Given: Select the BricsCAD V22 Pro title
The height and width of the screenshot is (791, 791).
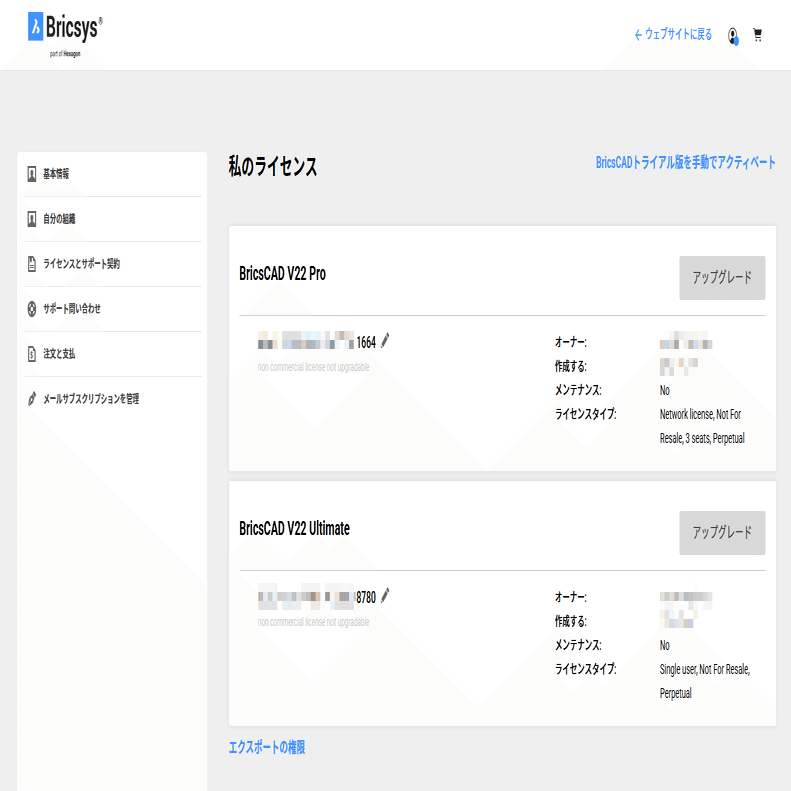Looking at the screenshot, I should coord(282,273).
